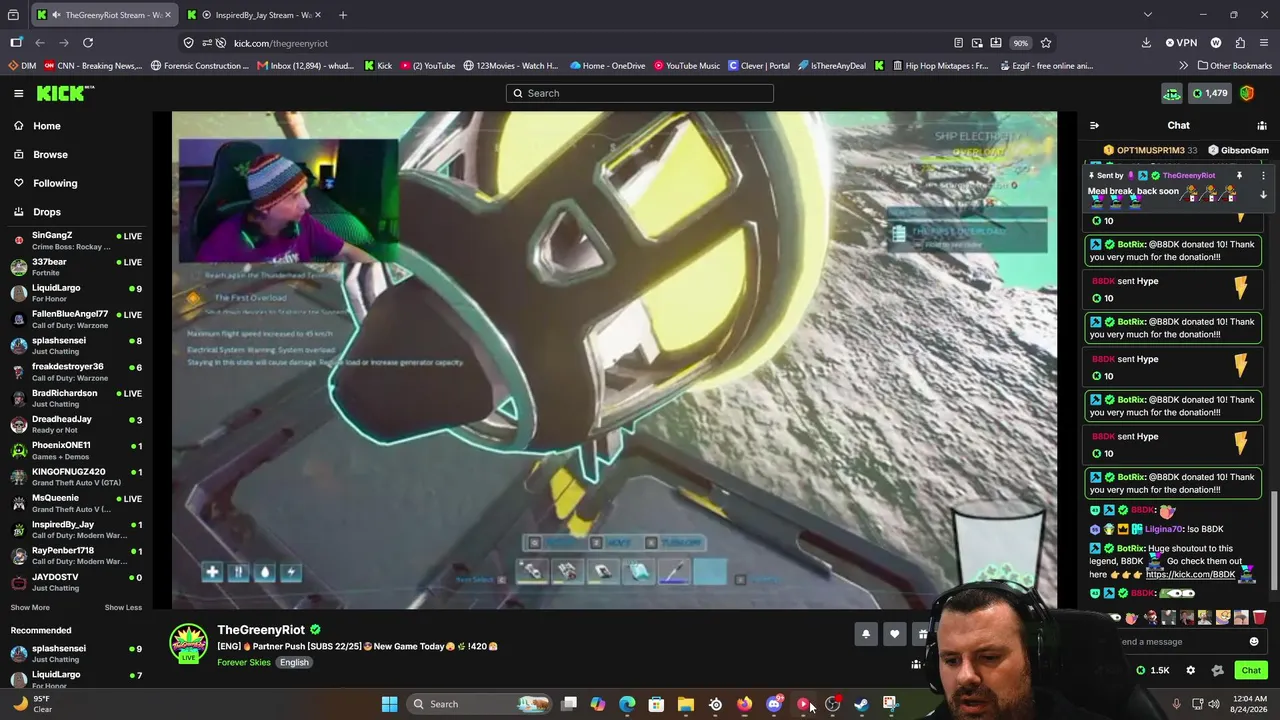Open splashsensei followed channel
Screen dimensions: 1280x720
pyautogui.click(x=76, y=346)
